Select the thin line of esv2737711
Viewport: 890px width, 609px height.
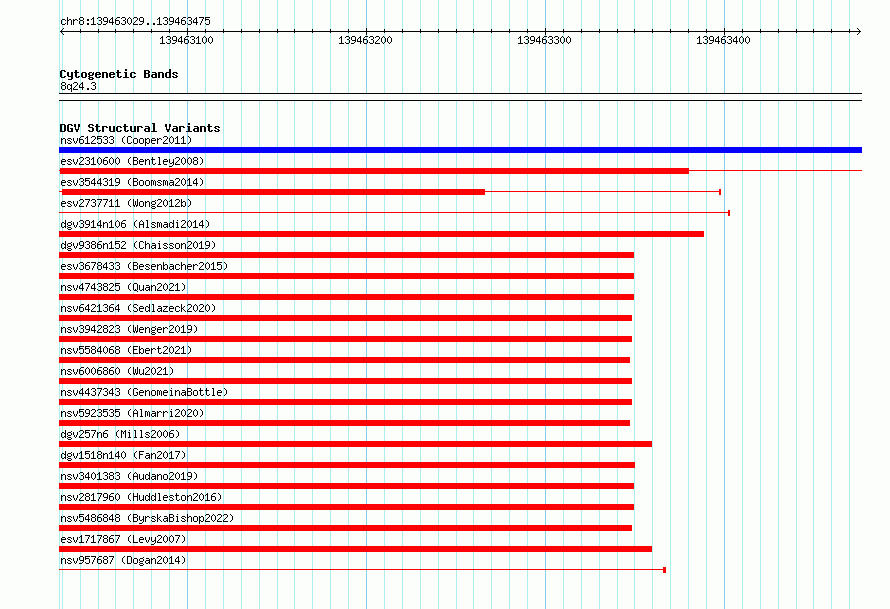tap(394, 213)
